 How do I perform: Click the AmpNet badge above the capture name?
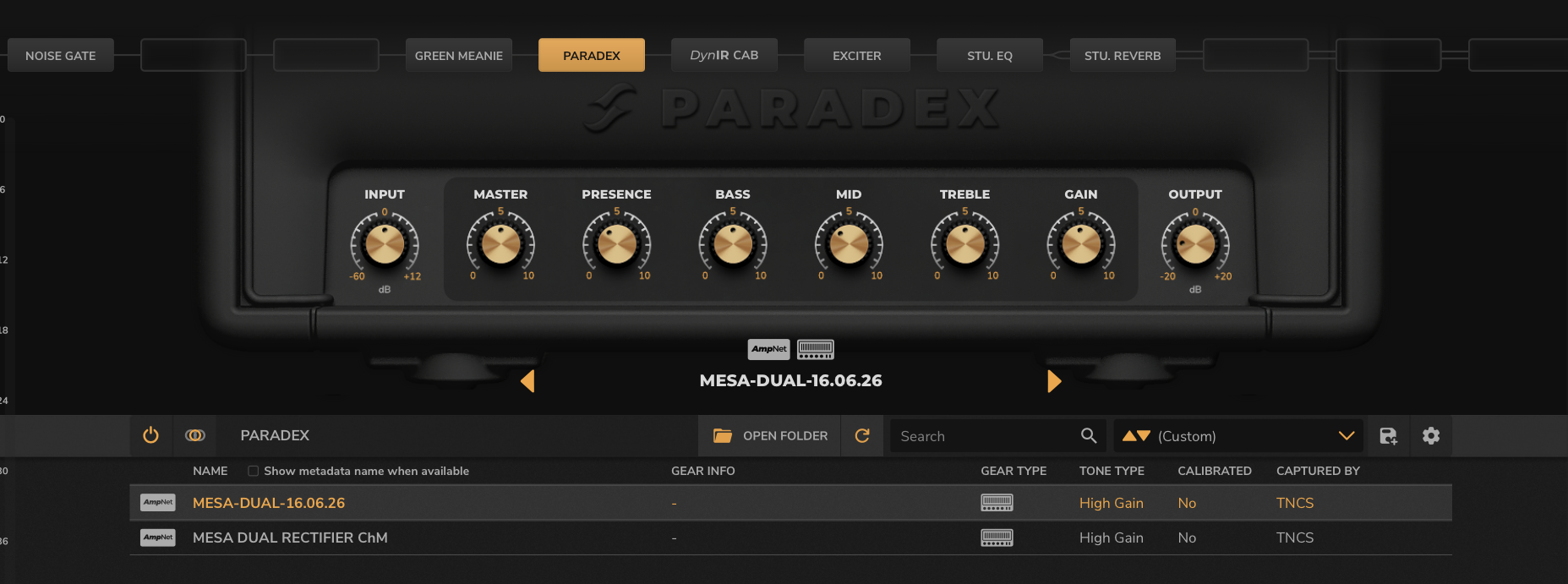point(769,349)
